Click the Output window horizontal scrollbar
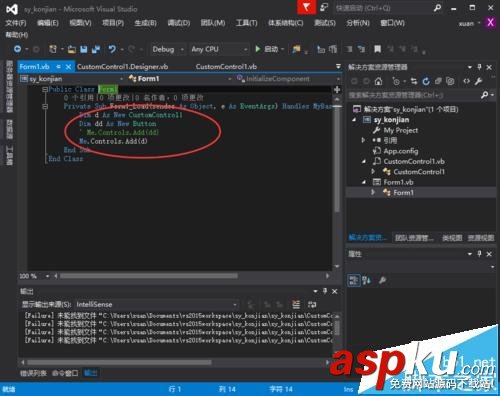The width and height of the screenshot is (500, 396). (x=119, y=362)
